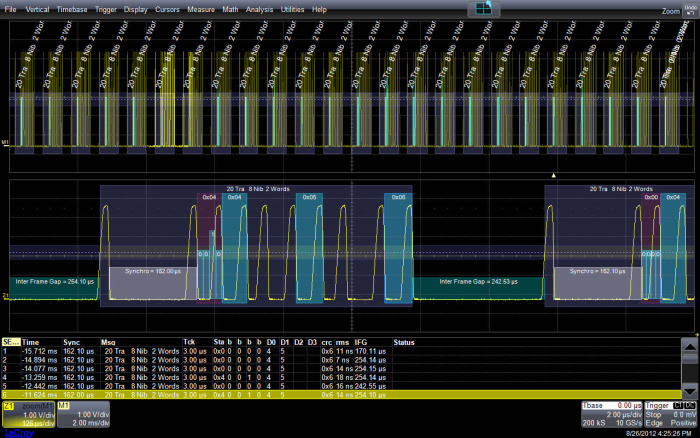Click the Synchro = 162.00 µs annotation
The height and width of the screenshot is (438, 700).
click(152, 270)
